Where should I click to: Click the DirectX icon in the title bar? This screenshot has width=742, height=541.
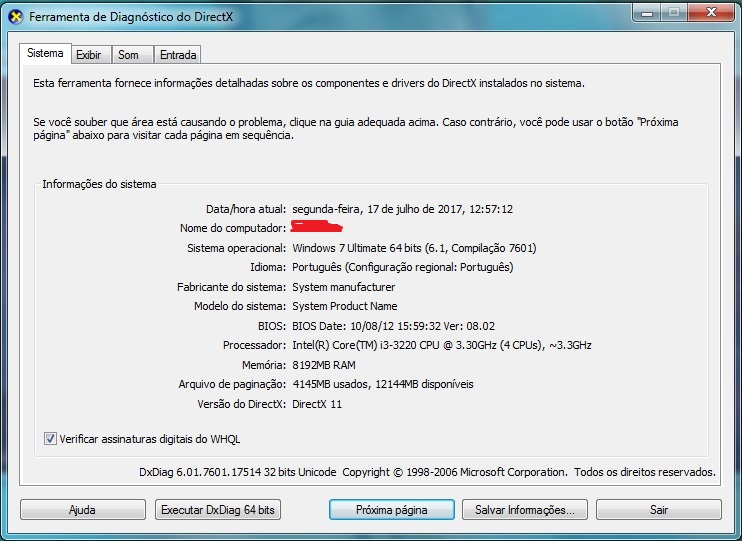click(x=15, y=17)
